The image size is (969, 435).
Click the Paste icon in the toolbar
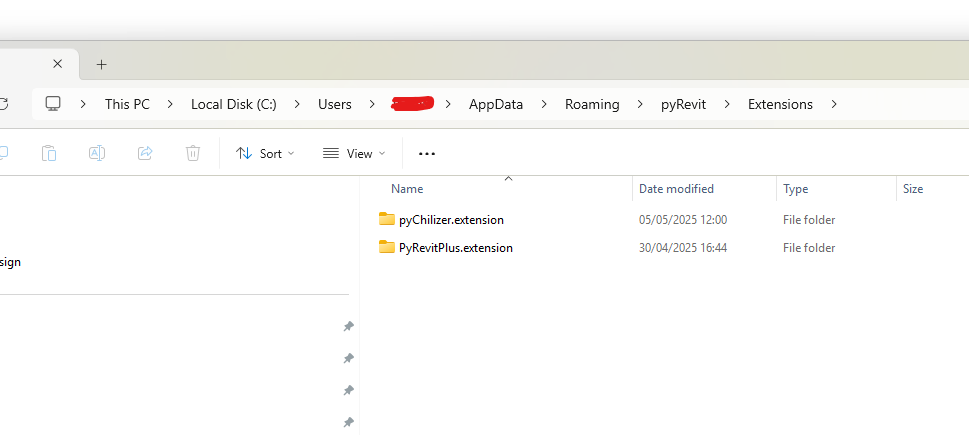[49, 153]
